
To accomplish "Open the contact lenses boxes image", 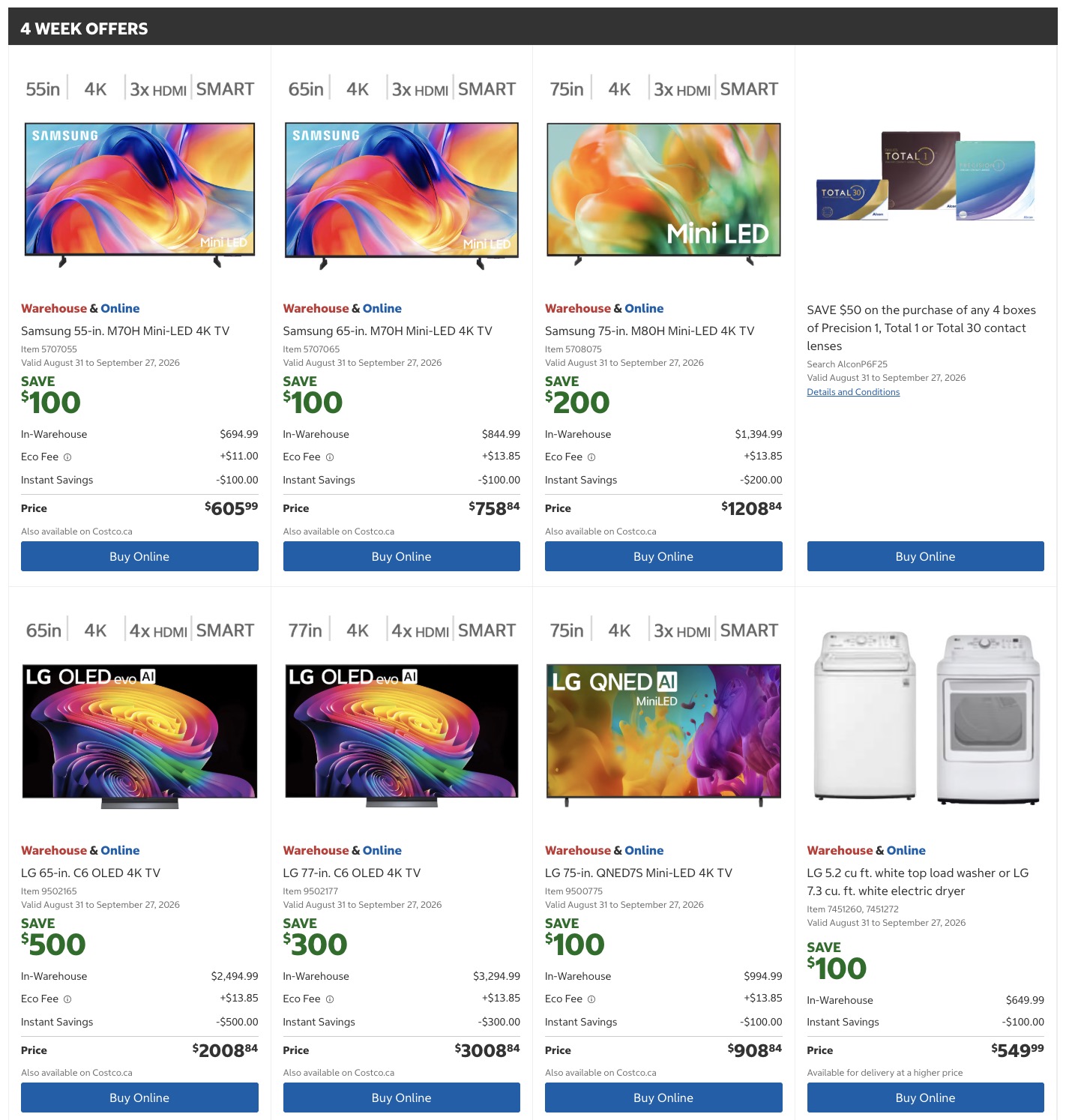I will click(x=926, y=177).
